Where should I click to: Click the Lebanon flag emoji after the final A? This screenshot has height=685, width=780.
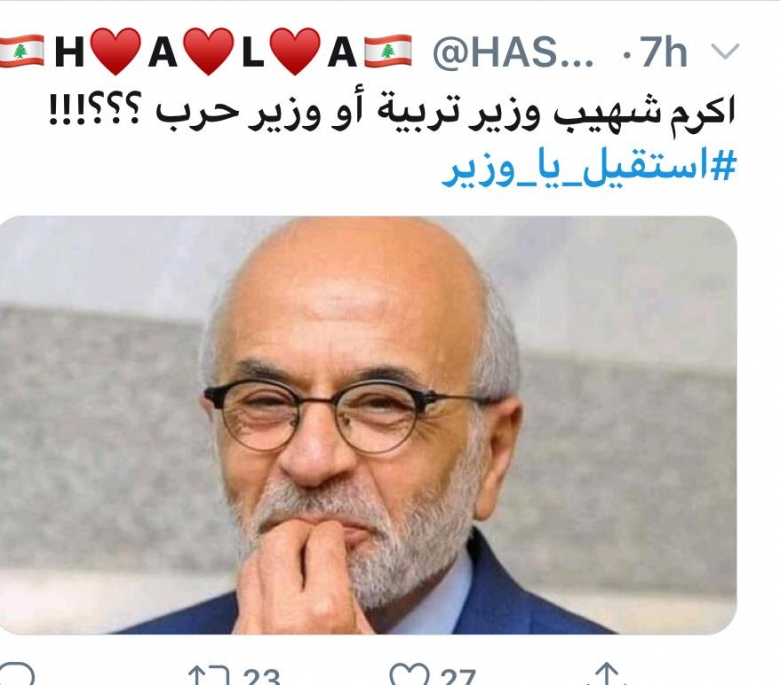point(388,51)
